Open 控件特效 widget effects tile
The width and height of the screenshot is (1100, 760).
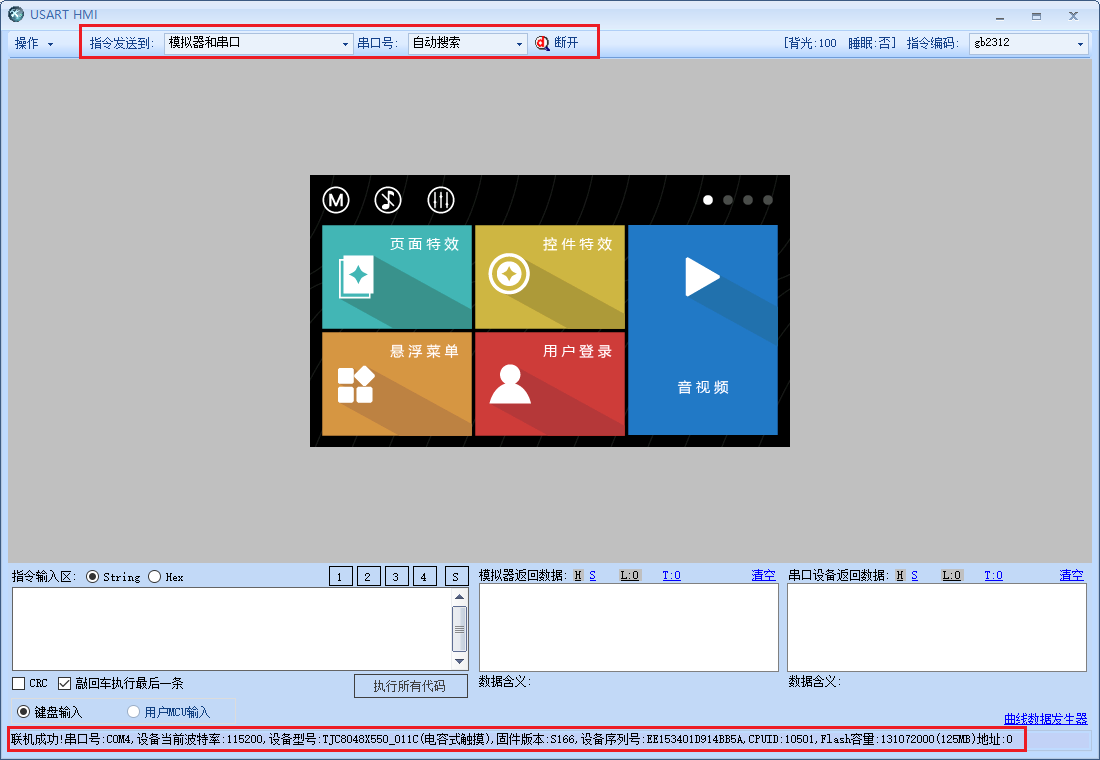549,277
